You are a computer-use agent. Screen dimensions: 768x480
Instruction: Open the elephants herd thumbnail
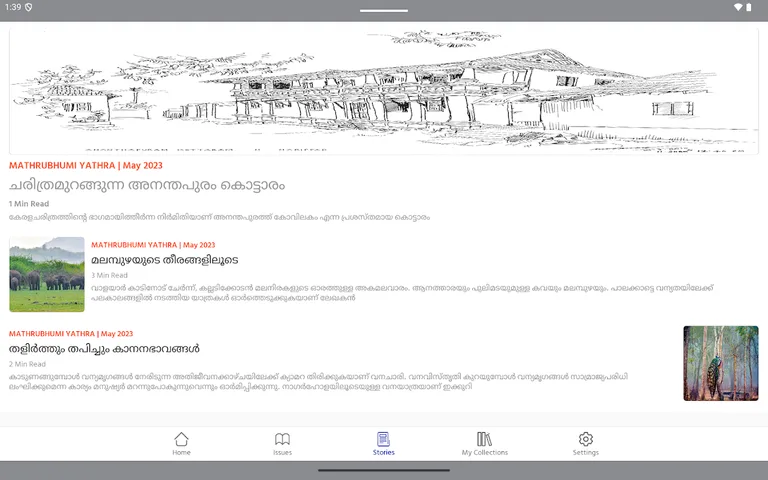coord(47,274)
